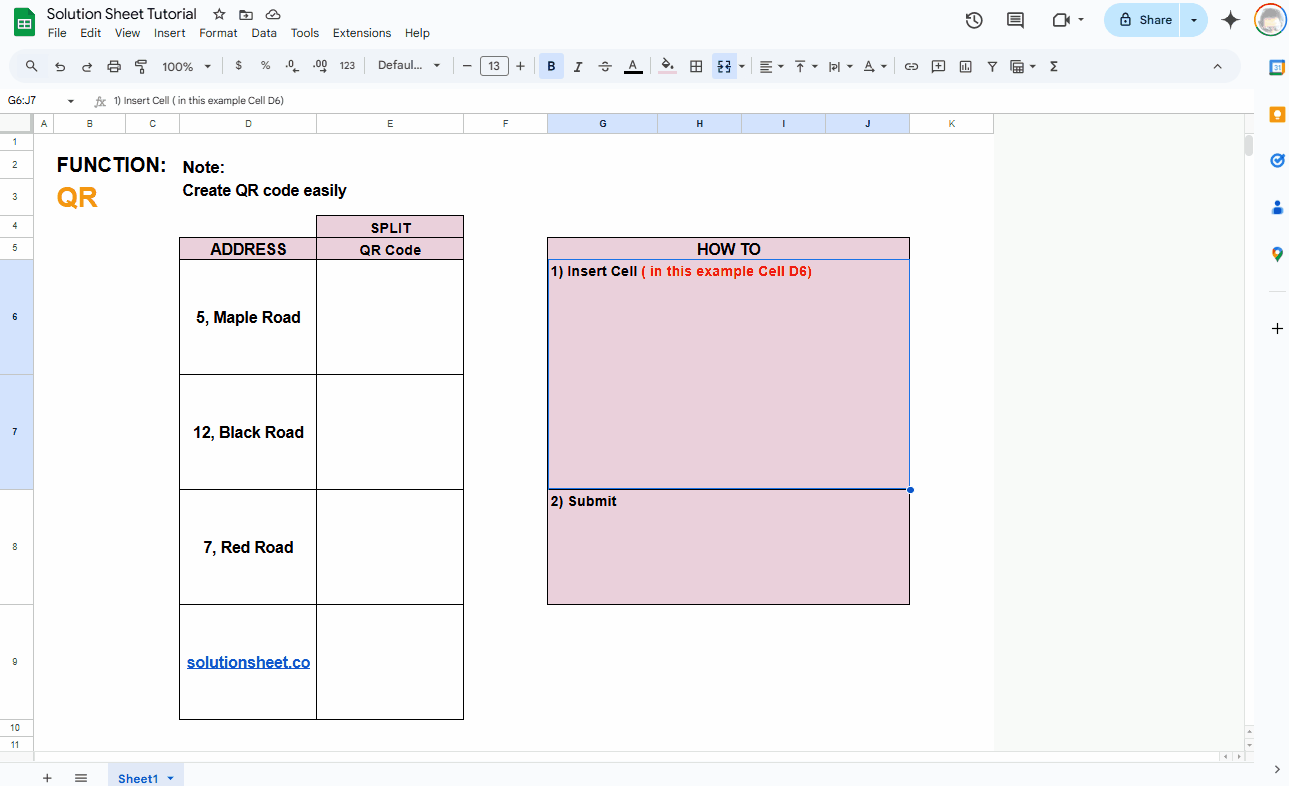Open the Format menu
Image resolution: width=1289 pixels, height=786 pixels.
218,33
